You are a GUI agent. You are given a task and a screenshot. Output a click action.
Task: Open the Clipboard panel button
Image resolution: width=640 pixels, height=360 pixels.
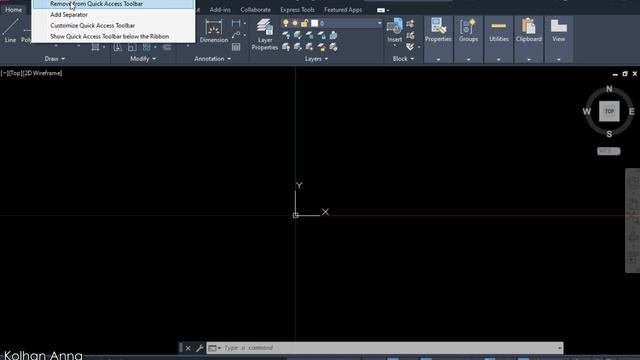tap(529, 31)
